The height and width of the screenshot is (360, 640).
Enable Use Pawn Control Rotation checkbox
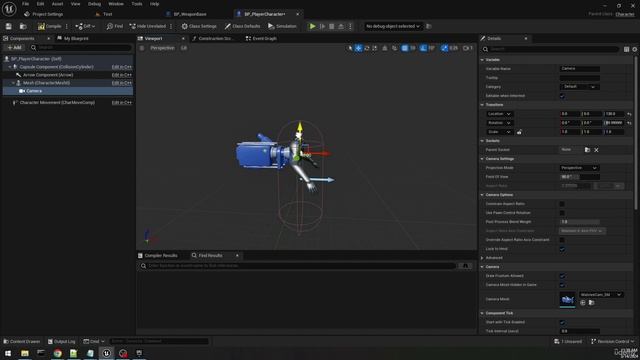click(562, 213)
